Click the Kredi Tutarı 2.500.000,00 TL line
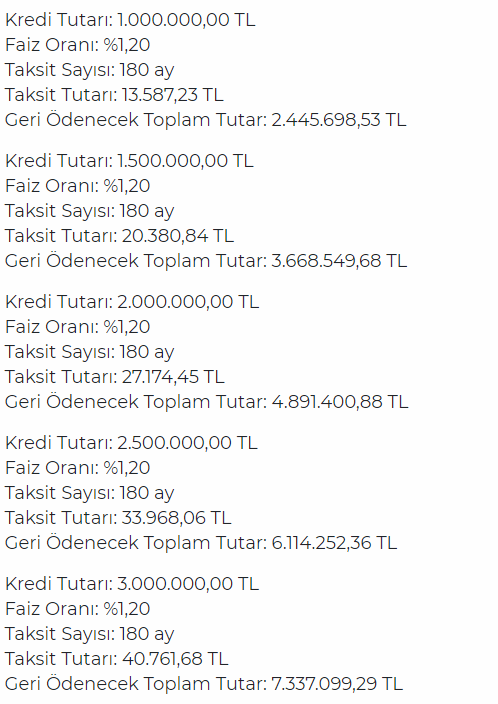 click(x=131, y=443)
